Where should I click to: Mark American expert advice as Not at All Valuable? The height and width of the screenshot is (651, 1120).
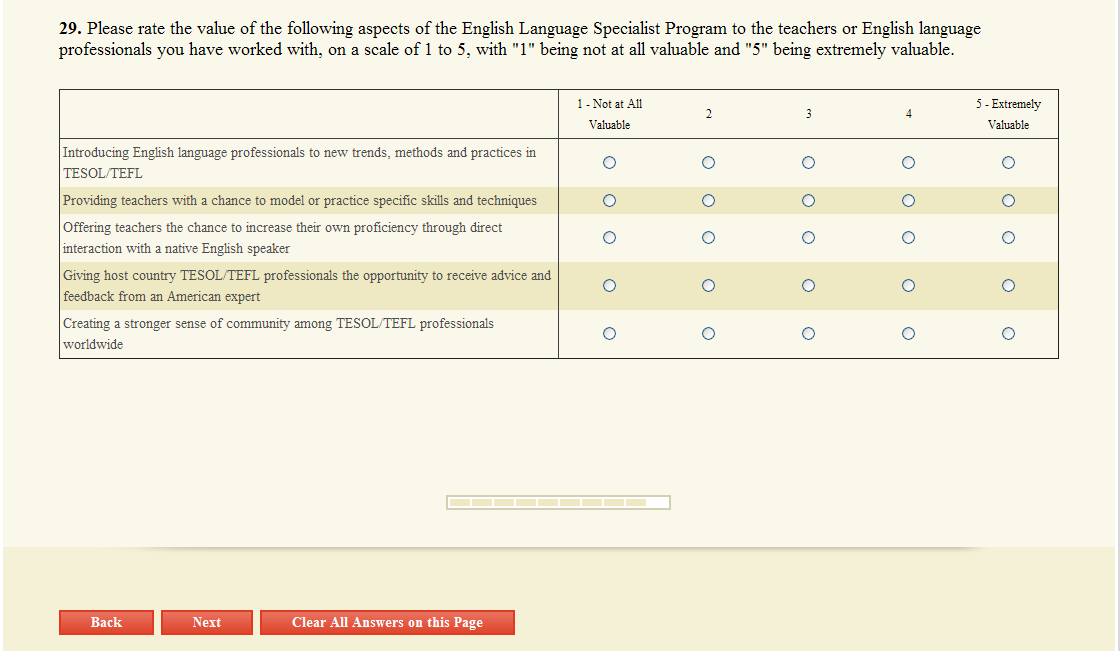pyautogui.click(x=609, y=286)
